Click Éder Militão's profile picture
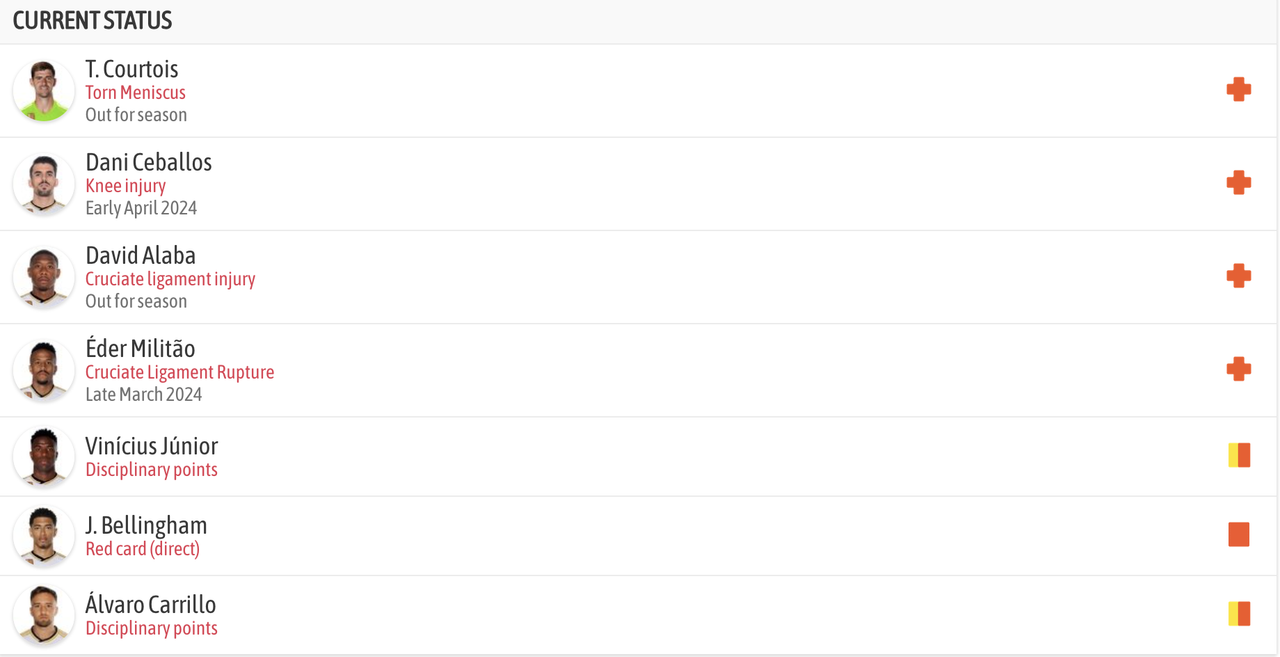 [44, 370]
